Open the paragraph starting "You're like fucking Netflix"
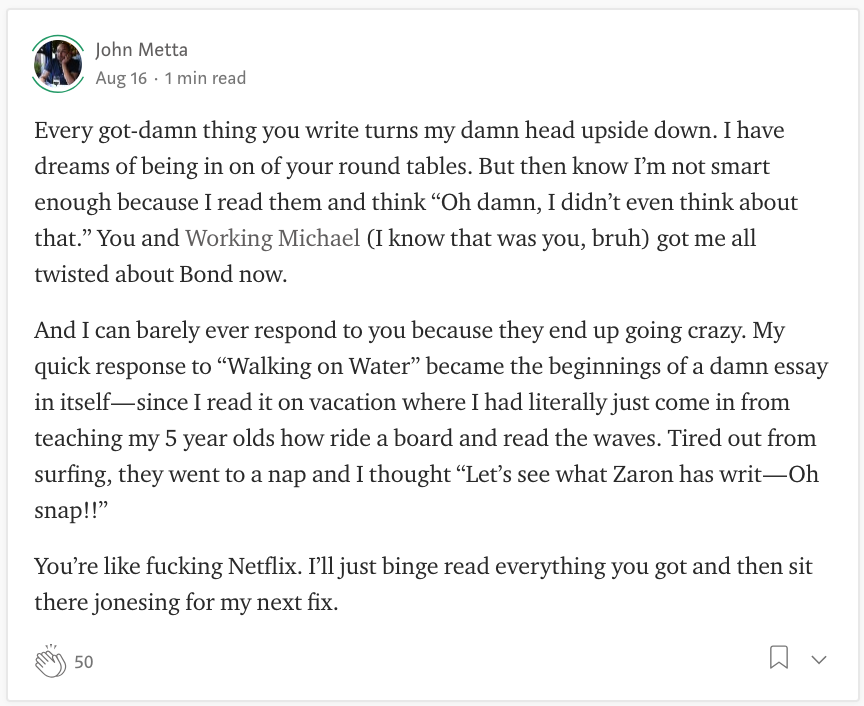 coord(423,584)
